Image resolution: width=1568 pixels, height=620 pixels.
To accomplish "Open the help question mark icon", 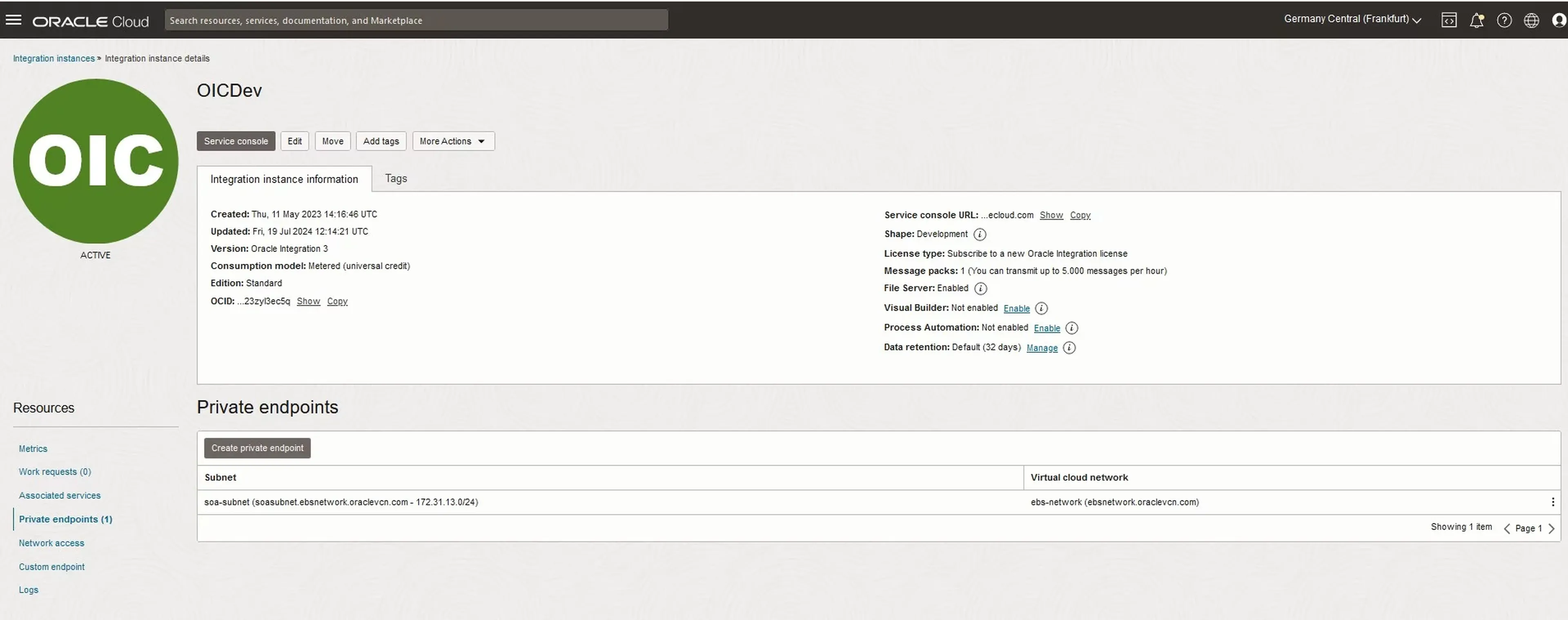I will pyautogui.click(x=1504, y=20).
